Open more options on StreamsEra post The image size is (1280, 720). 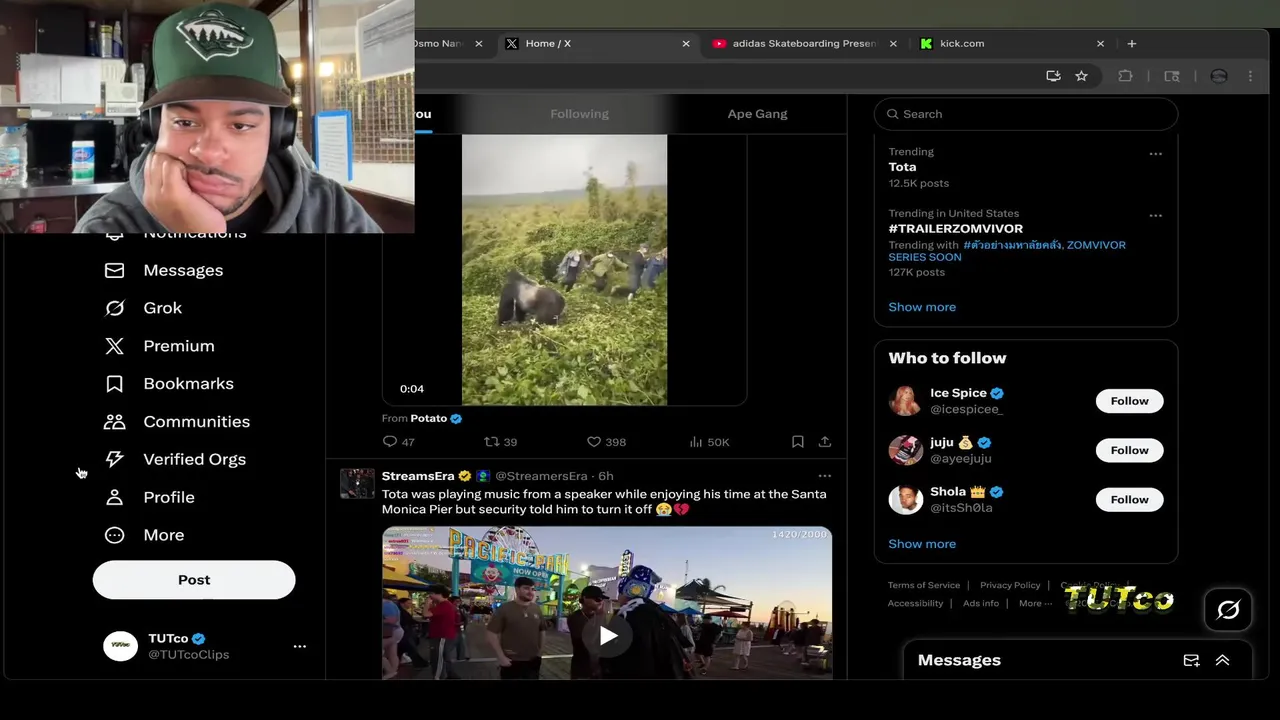click(825, 476)
